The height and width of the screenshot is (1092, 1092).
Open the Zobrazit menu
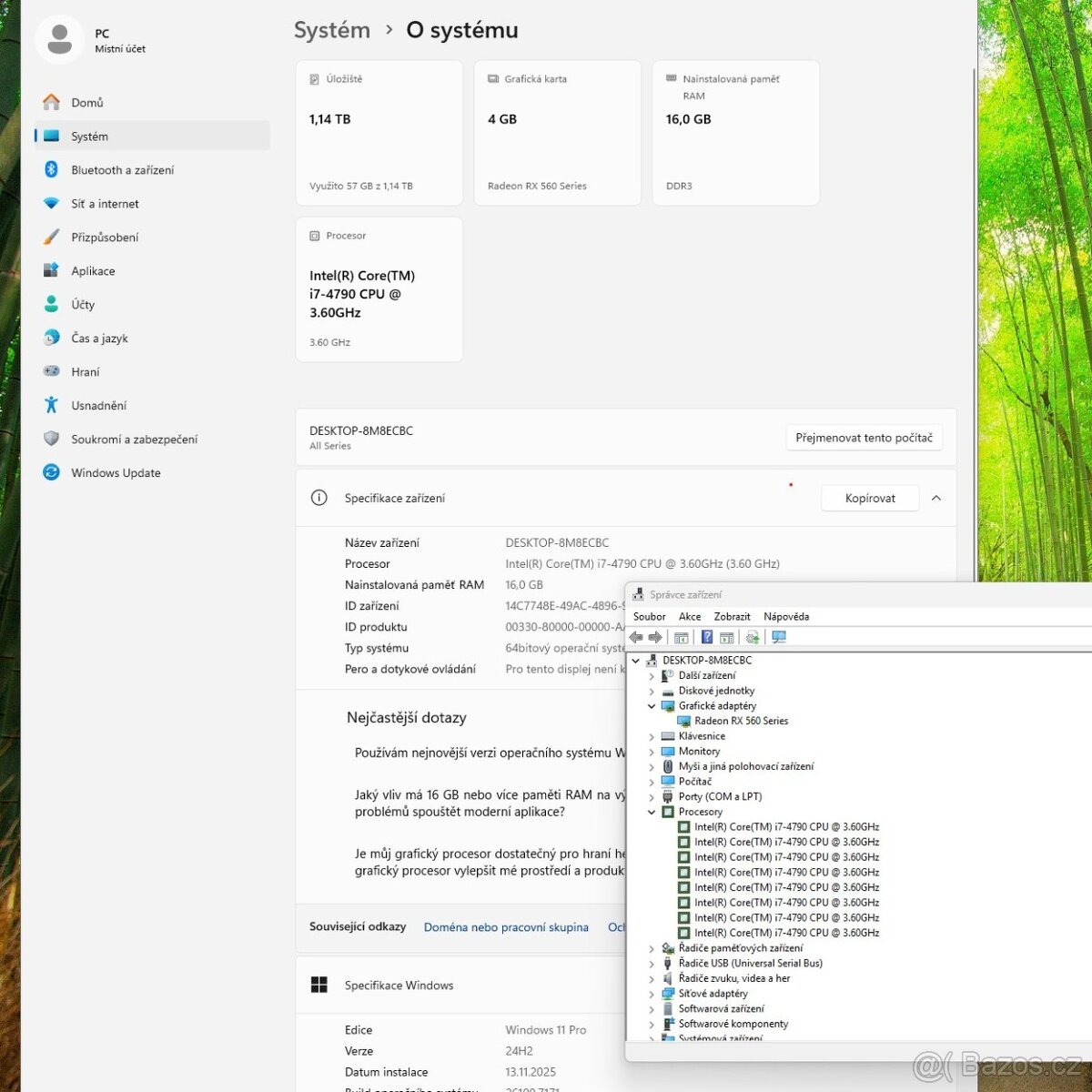coord(732,616)
